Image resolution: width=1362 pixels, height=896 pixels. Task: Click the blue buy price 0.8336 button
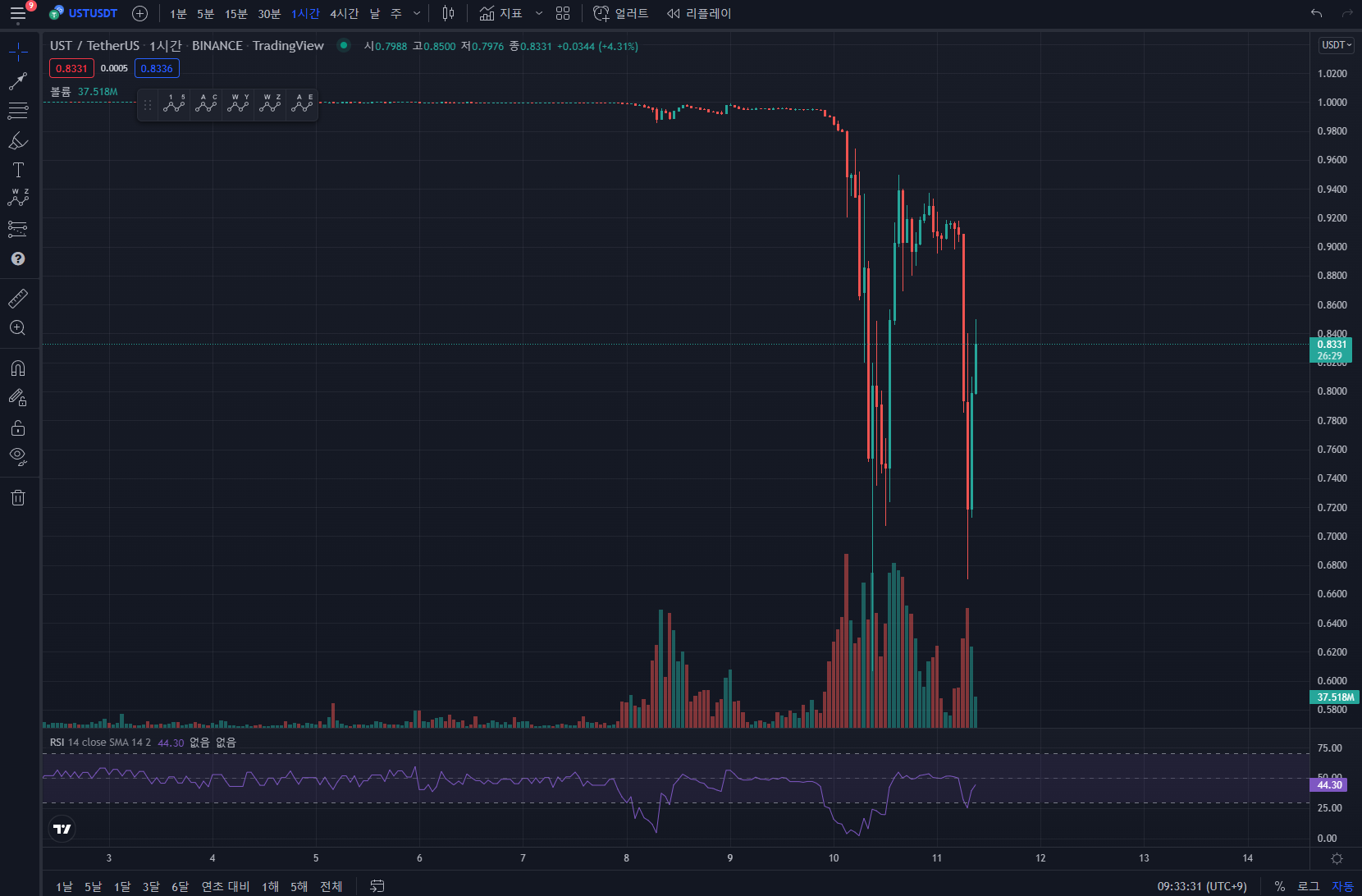coord(157,68)
